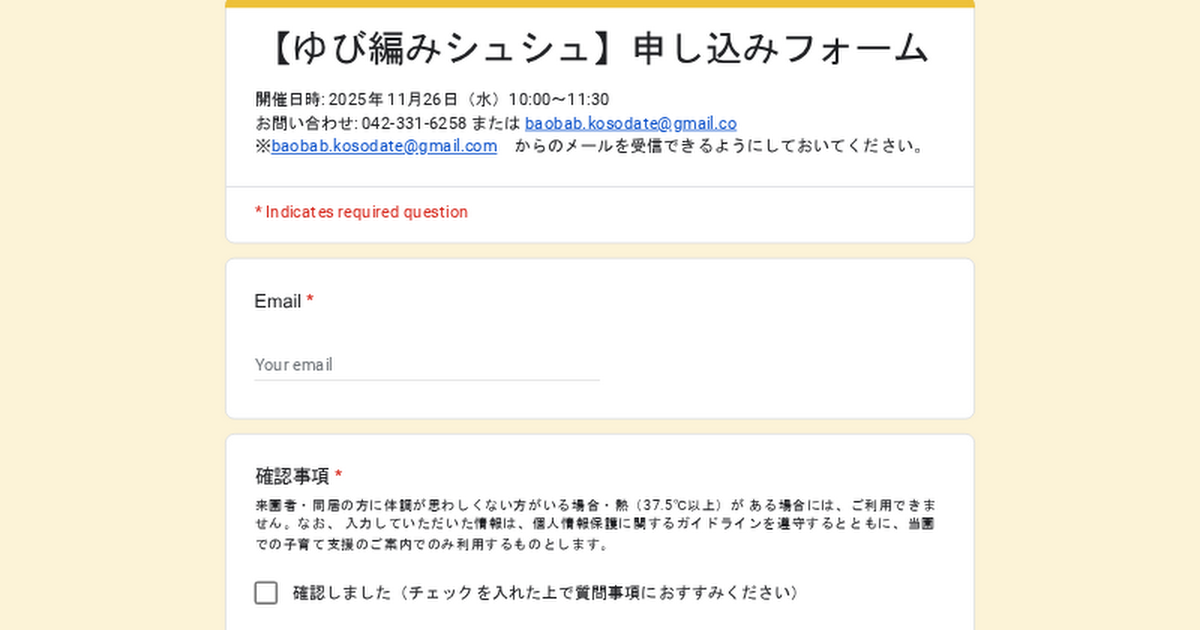
Task: Check the 確認しました confirmation checkbox
Action: (266, 593)
